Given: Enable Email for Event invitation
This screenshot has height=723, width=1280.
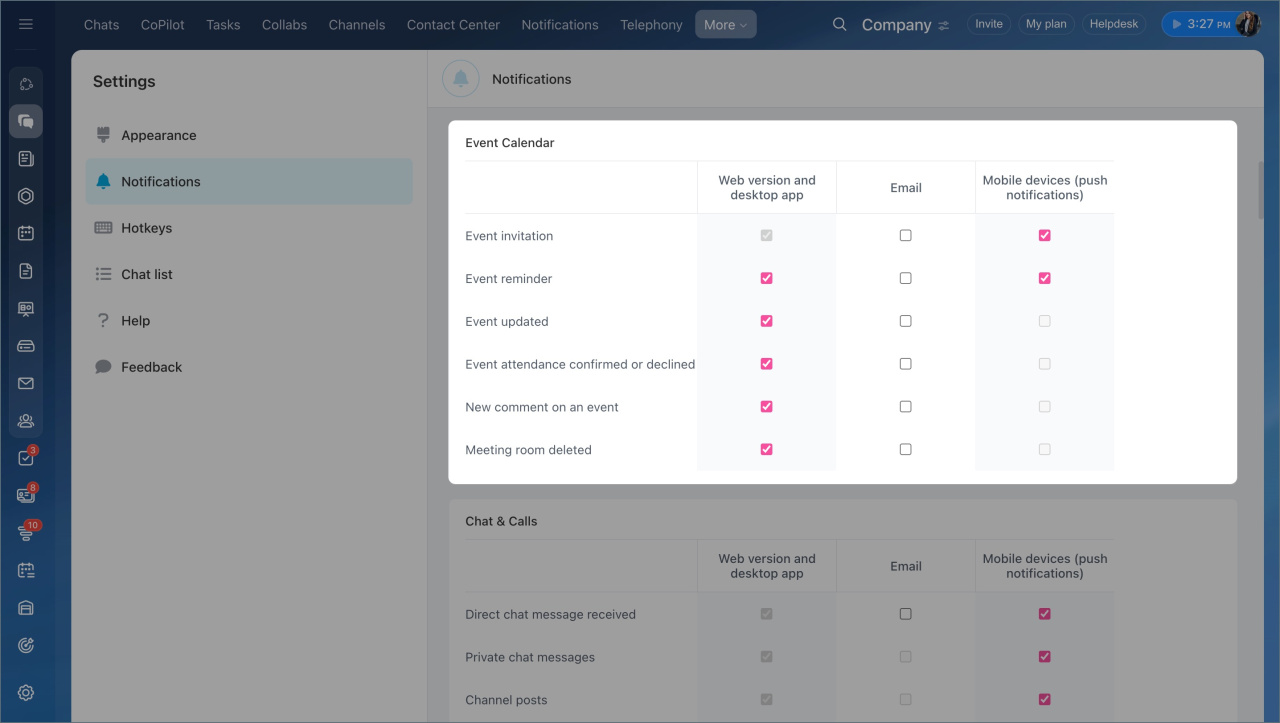Looking at the screenshot, I should click(905, 236).
